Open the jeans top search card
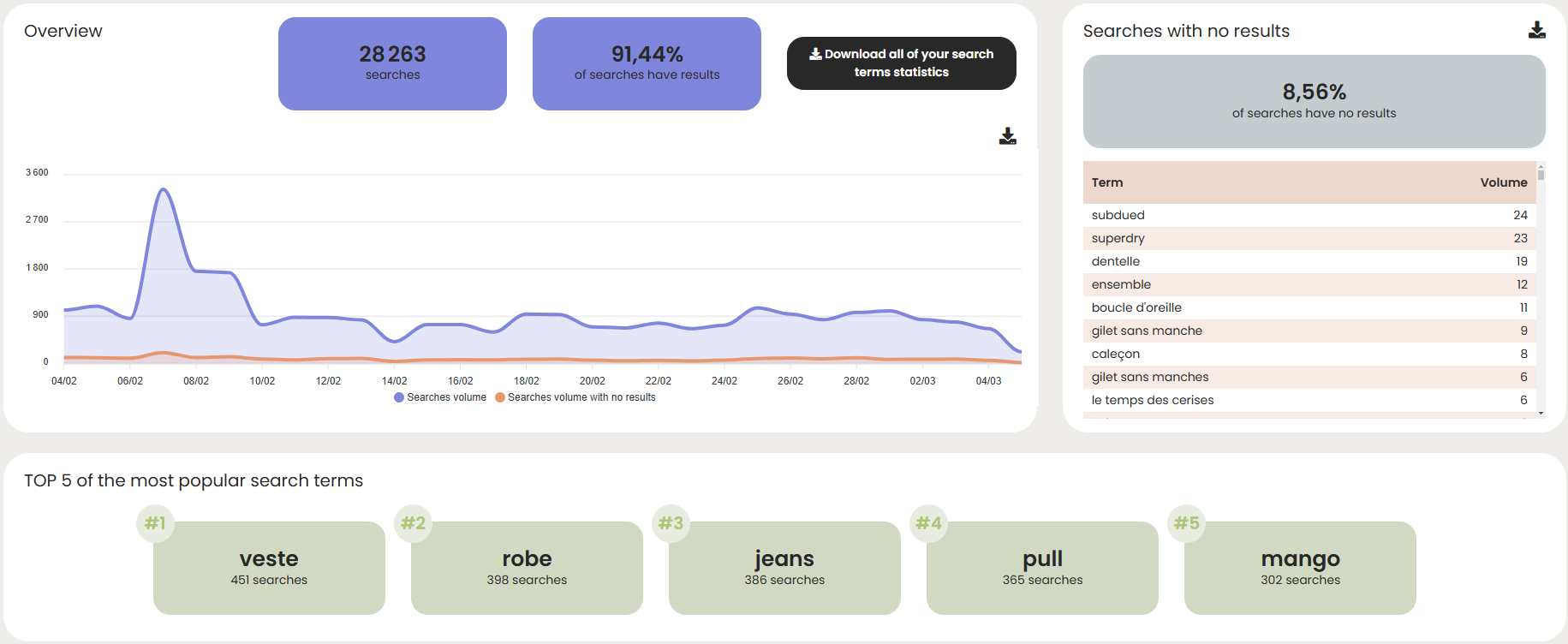1568x644 pixels. (784, 568)
